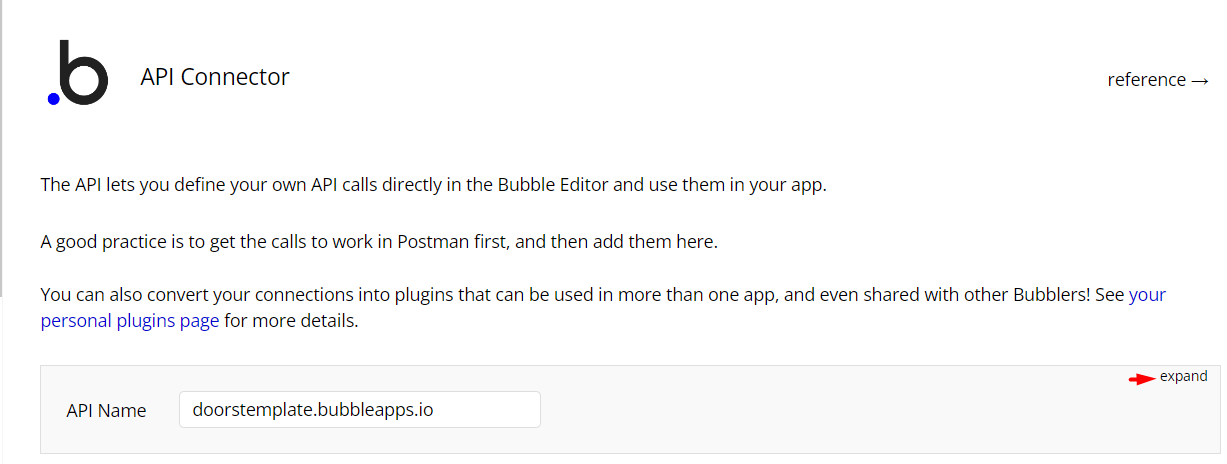Image resolution: width=1227 pixels, height=464 pixels.
Task: Click the red arrow pointing to expand
Action: [x=1142, y=378]
